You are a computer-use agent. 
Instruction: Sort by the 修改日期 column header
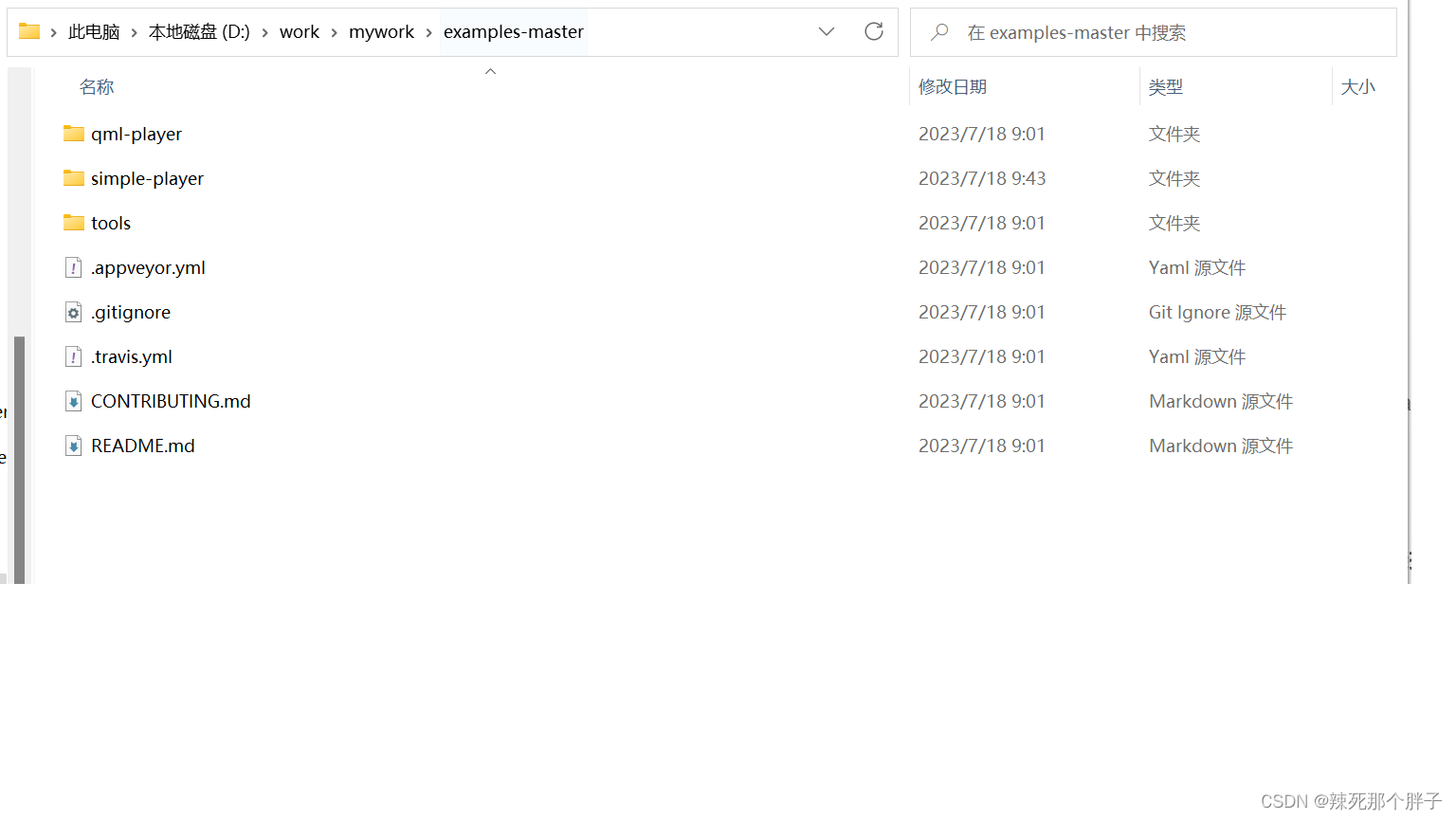pos(953,87)
